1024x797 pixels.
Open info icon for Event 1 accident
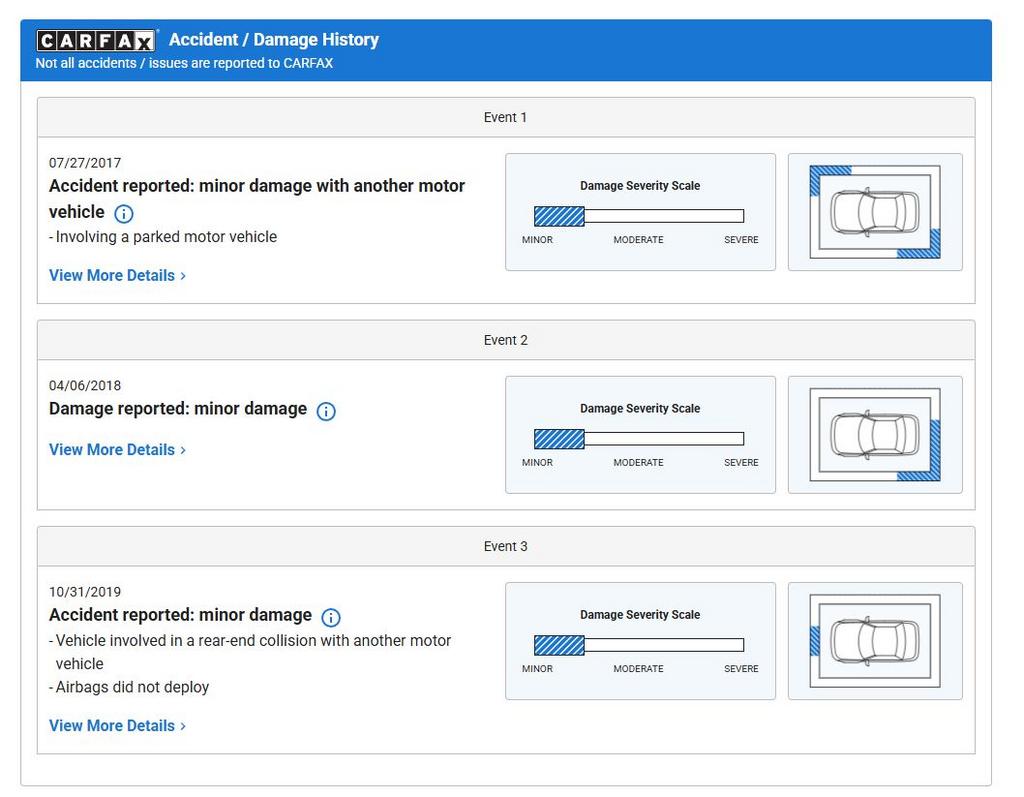tap(124, 213)
